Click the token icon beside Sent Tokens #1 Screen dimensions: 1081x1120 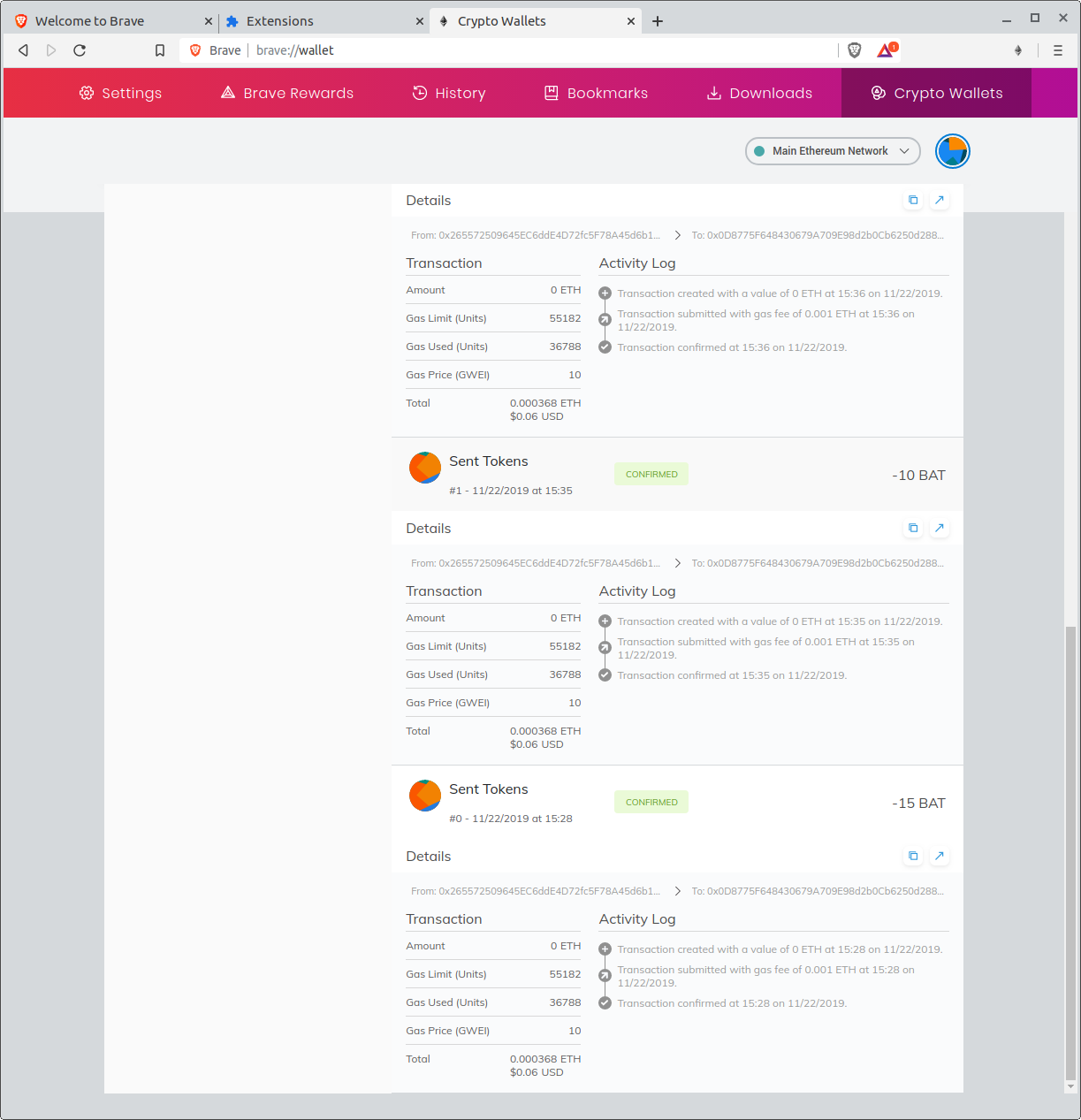pos(425,468)
